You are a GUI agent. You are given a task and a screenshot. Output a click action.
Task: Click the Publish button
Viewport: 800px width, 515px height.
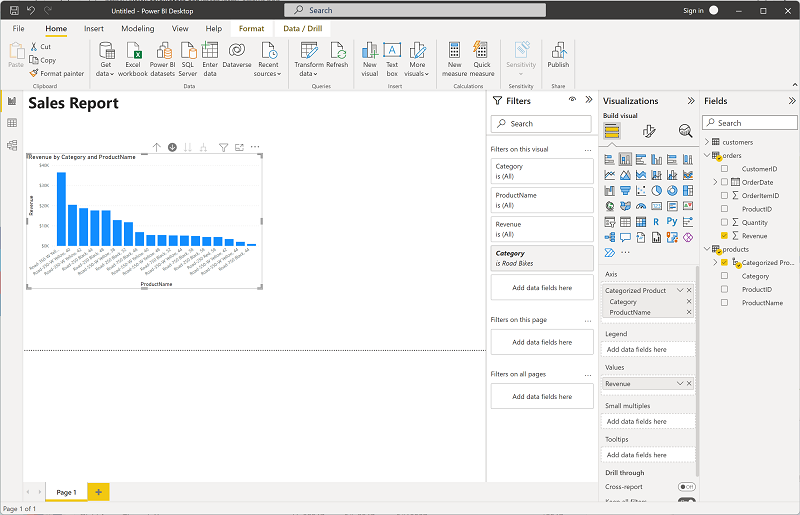(558, 56)
